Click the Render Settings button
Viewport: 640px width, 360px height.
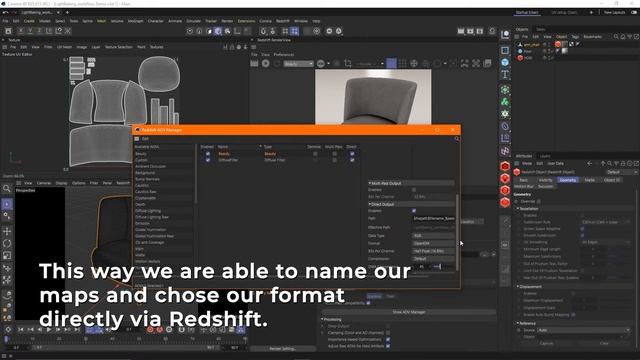pyautogui.click(x=282, y=349)
